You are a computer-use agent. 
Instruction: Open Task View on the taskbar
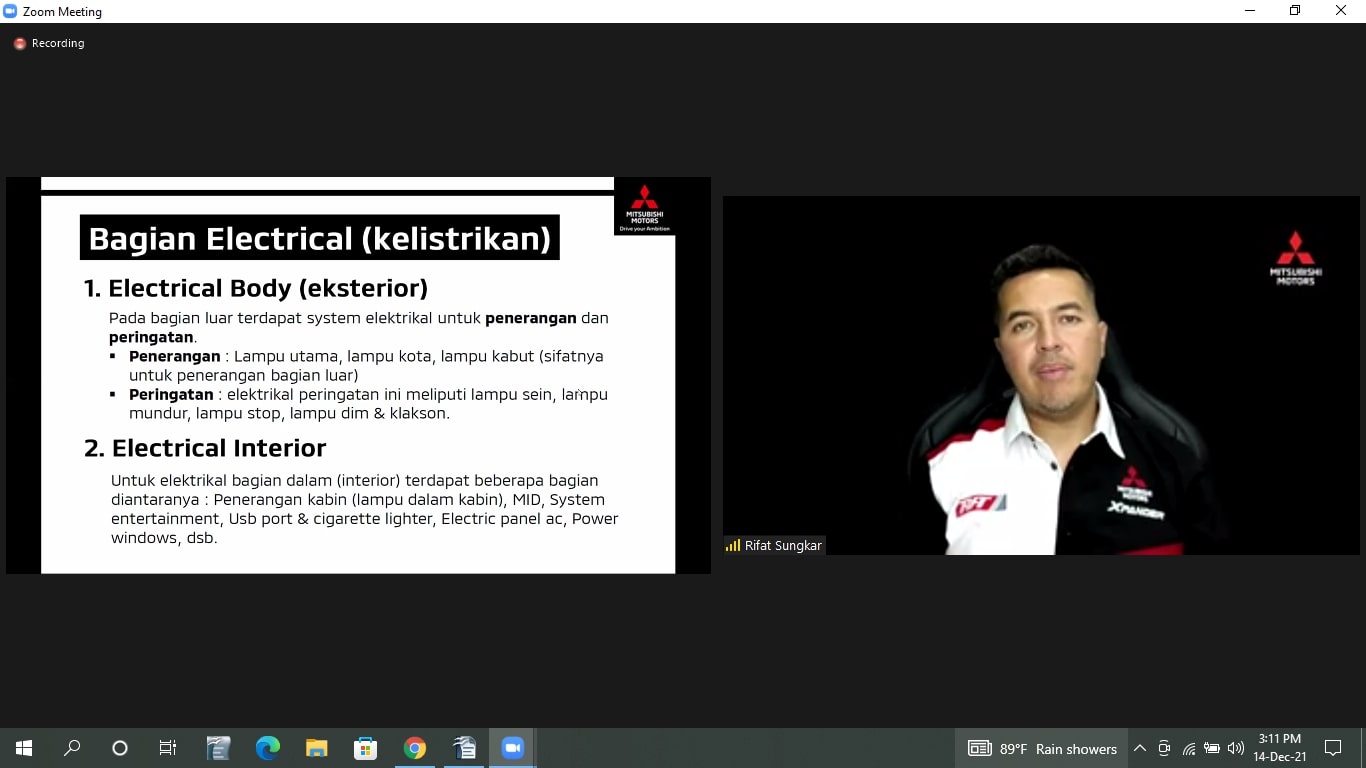pyautogui.click(x=168, y=748)
